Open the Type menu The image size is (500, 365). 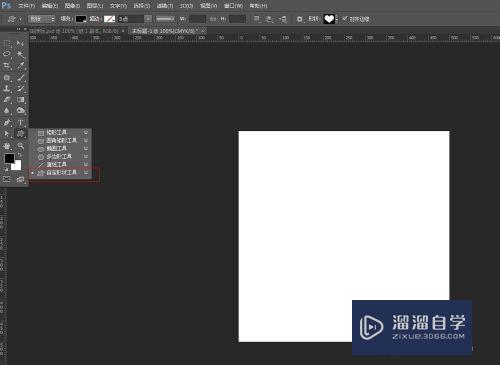(118, 6)
